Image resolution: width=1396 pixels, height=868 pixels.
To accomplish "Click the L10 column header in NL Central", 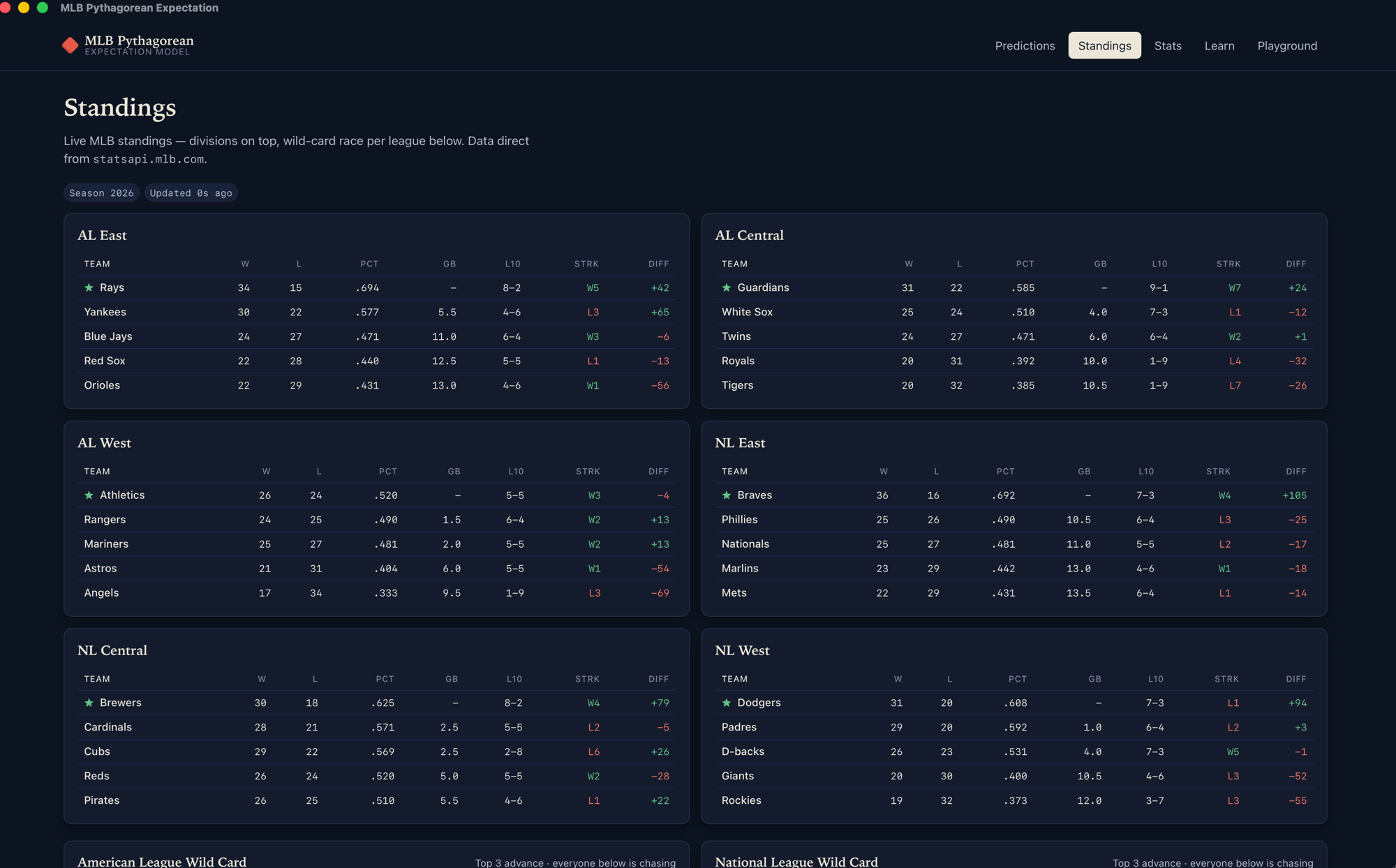I will [514, 679].
